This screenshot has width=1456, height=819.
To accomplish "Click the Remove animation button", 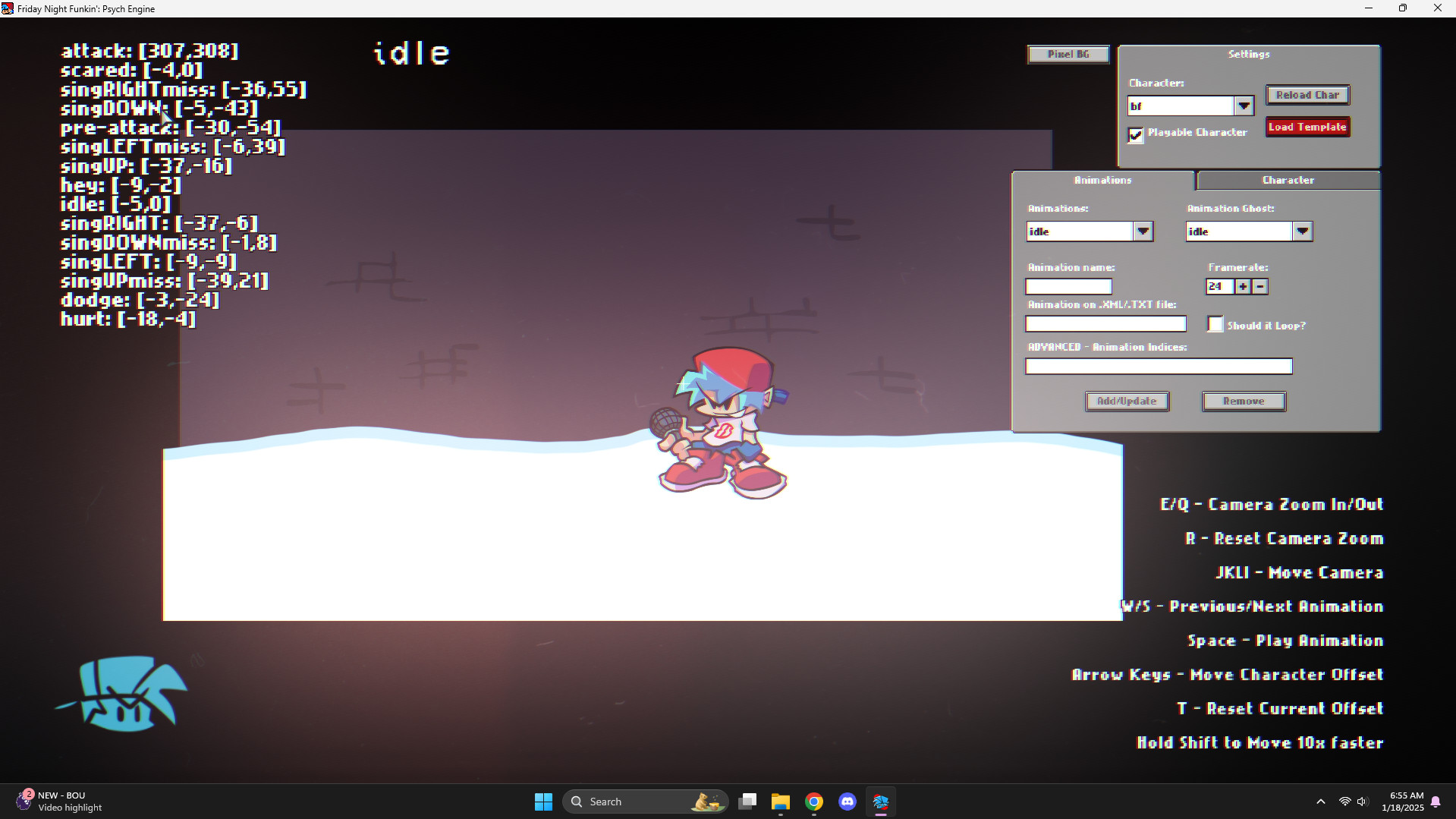I will (x=1244, y=402).
